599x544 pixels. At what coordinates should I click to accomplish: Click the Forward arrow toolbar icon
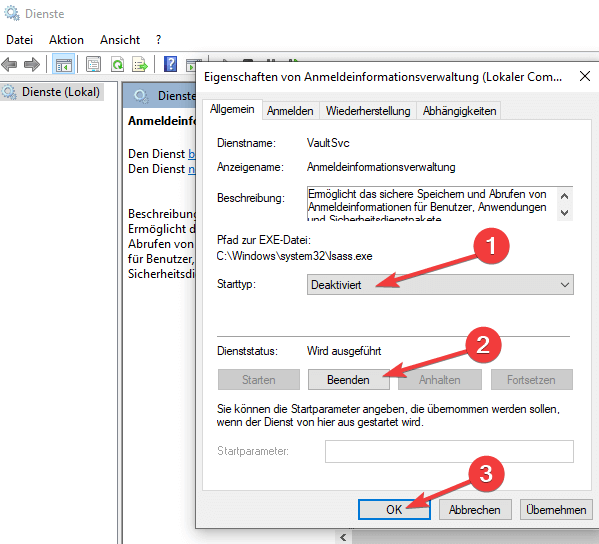(31, 64)
